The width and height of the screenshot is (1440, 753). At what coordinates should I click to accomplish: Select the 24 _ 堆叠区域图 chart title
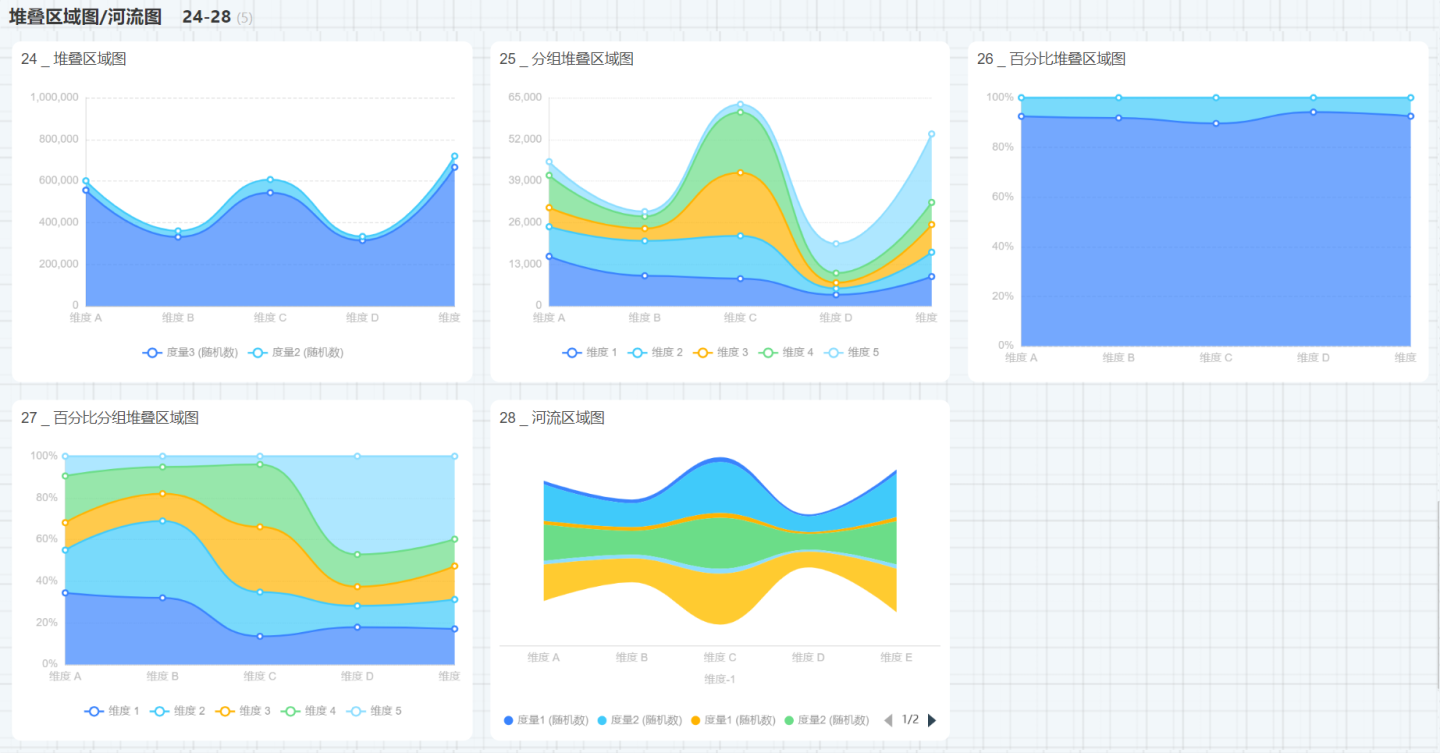(74, 59)
